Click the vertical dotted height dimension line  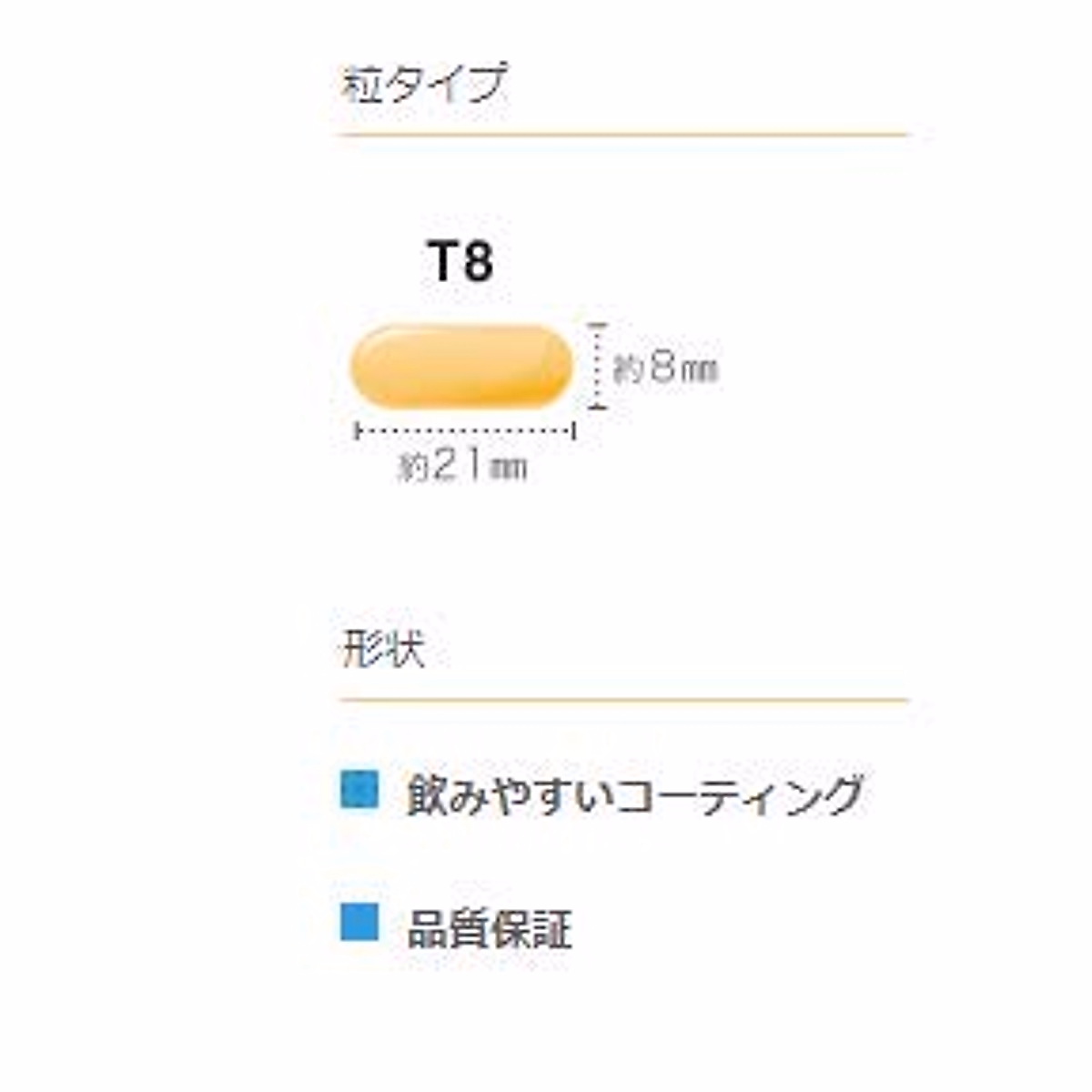pyautogui.click(x=597, y=366)
